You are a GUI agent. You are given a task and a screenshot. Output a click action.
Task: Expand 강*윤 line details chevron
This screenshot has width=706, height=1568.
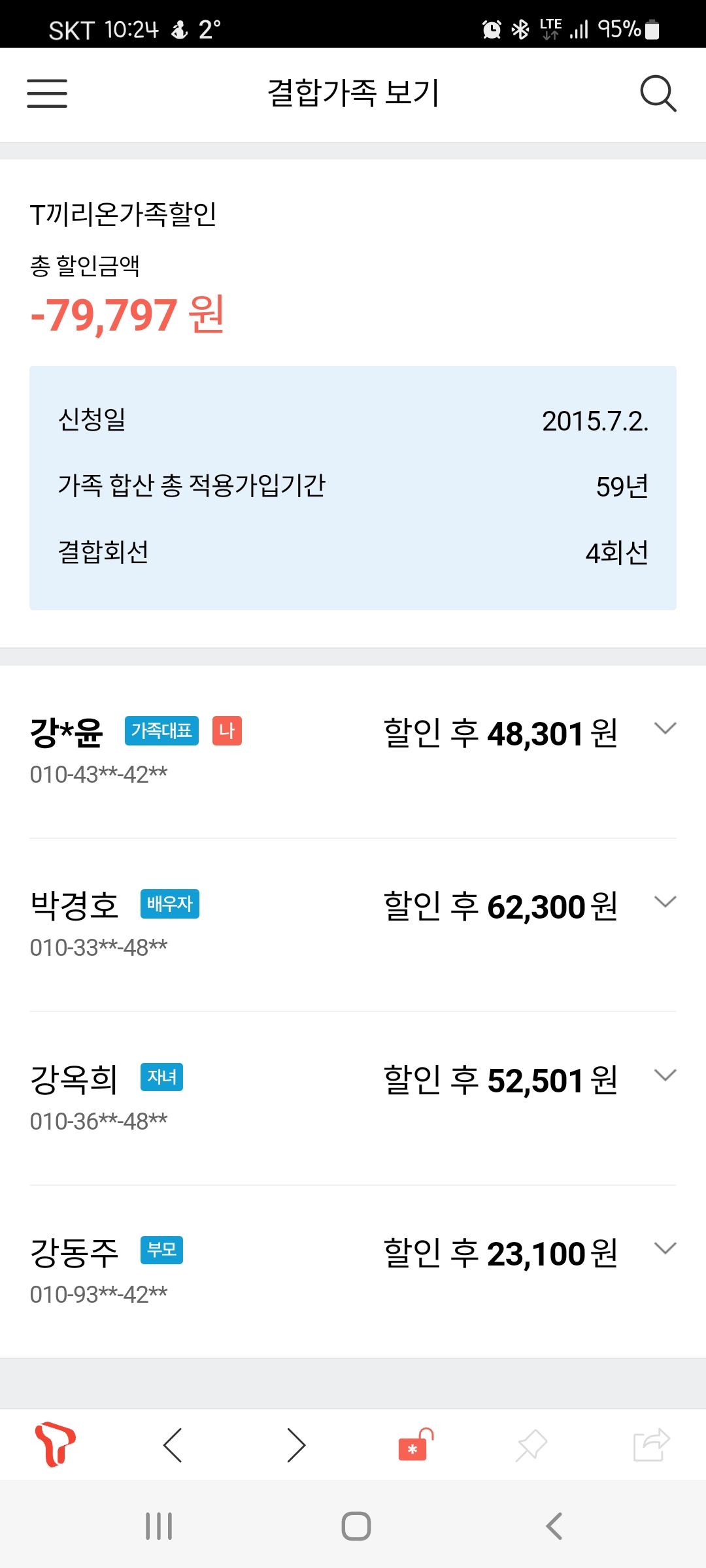point(665,728)
